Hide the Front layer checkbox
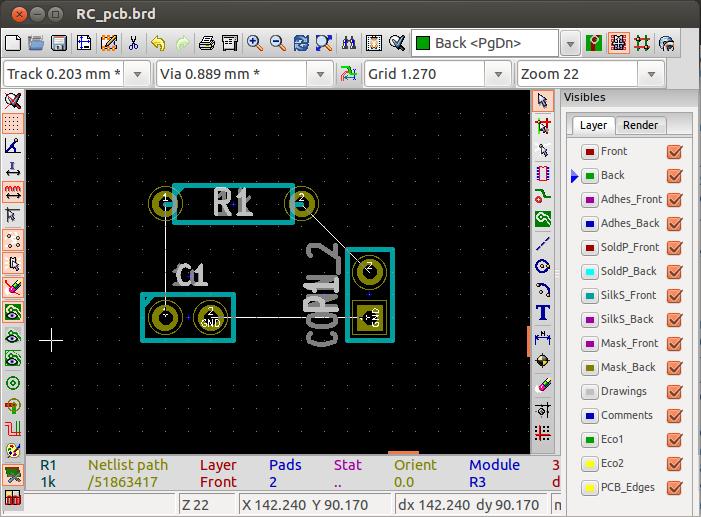Screen dimensions: 701x517 click(674, 152)
